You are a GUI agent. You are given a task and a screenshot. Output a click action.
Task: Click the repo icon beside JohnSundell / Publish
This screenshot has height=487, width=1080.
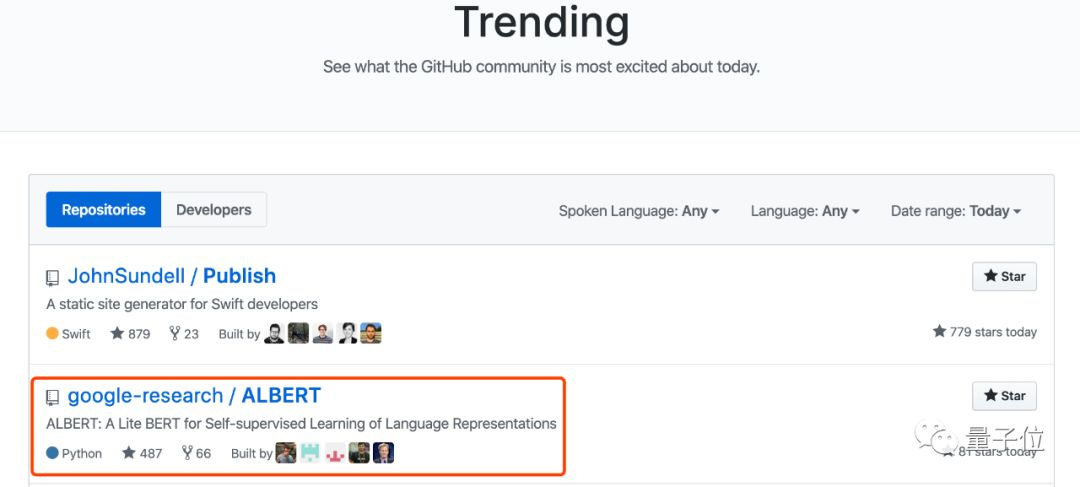click(53, 278)
